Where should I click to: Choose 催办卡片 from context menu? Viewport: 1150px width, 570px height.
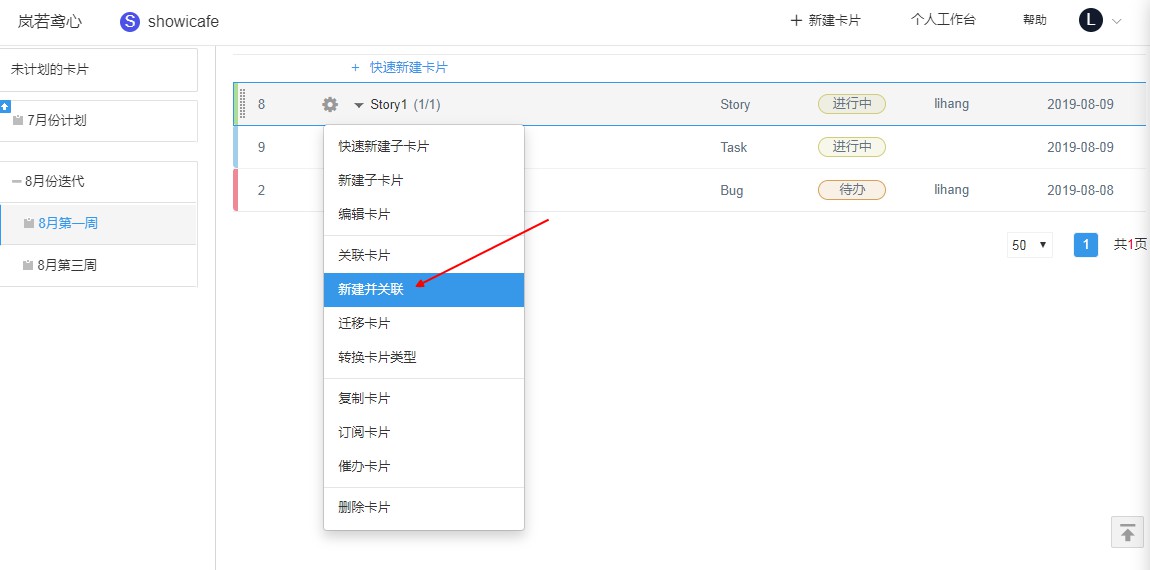pyautogui.click(x=424, y=467)
